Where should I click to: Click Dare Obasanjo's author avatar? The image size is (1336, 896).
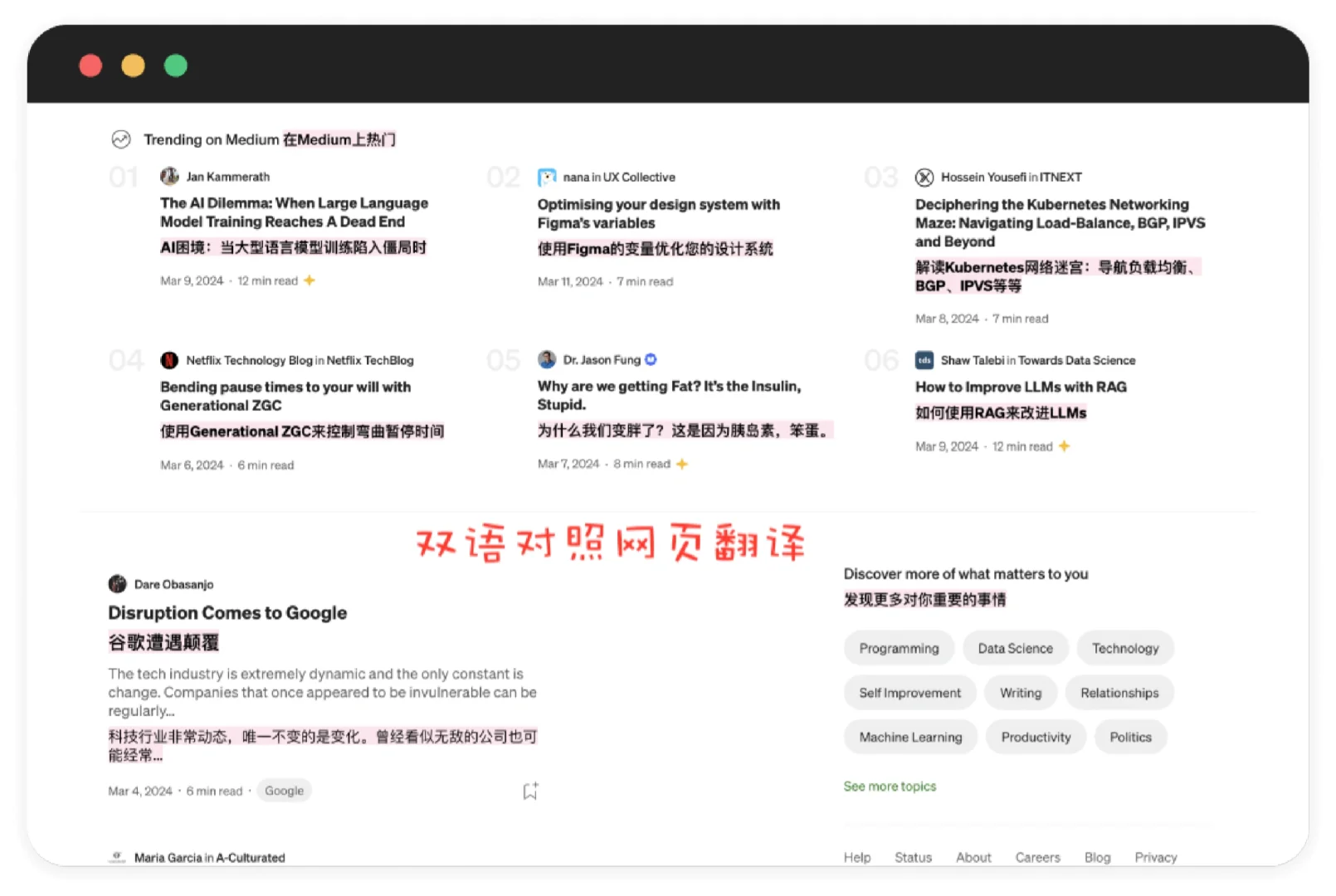pos(117,584)
